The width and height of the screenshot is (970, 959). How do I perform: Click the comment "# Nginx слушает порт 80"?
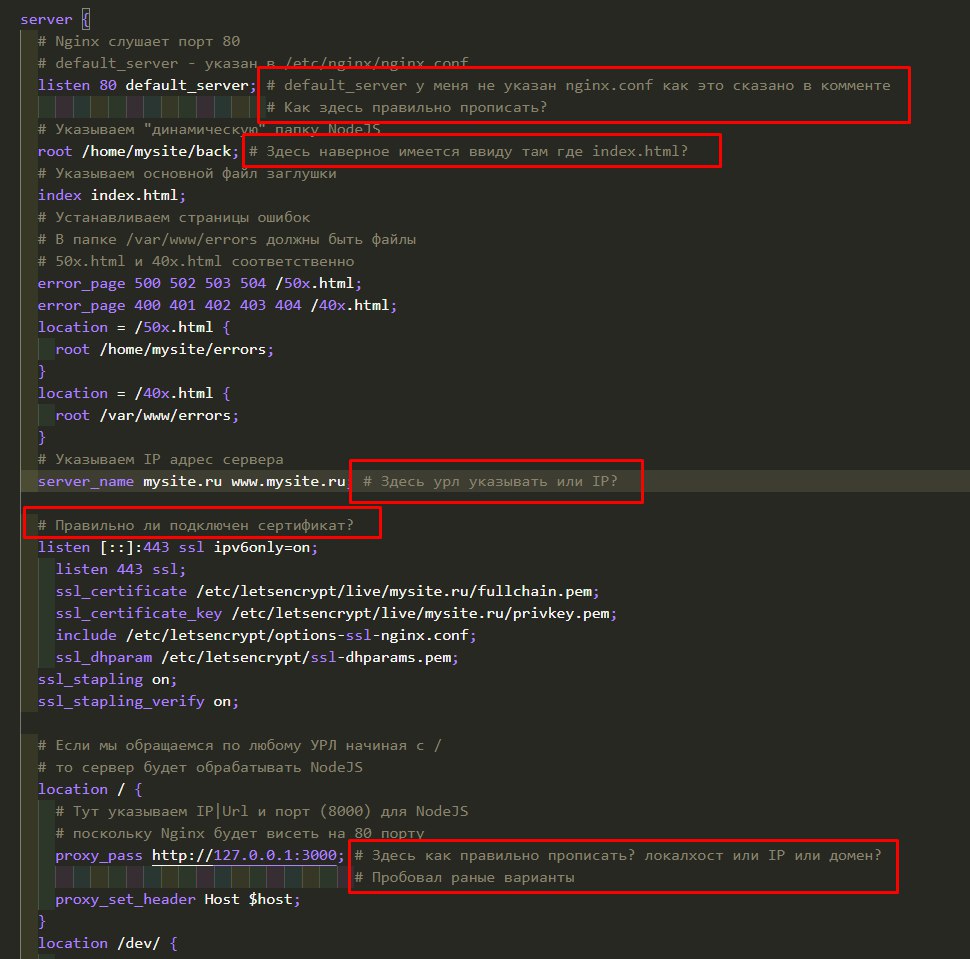click(139, 41)
